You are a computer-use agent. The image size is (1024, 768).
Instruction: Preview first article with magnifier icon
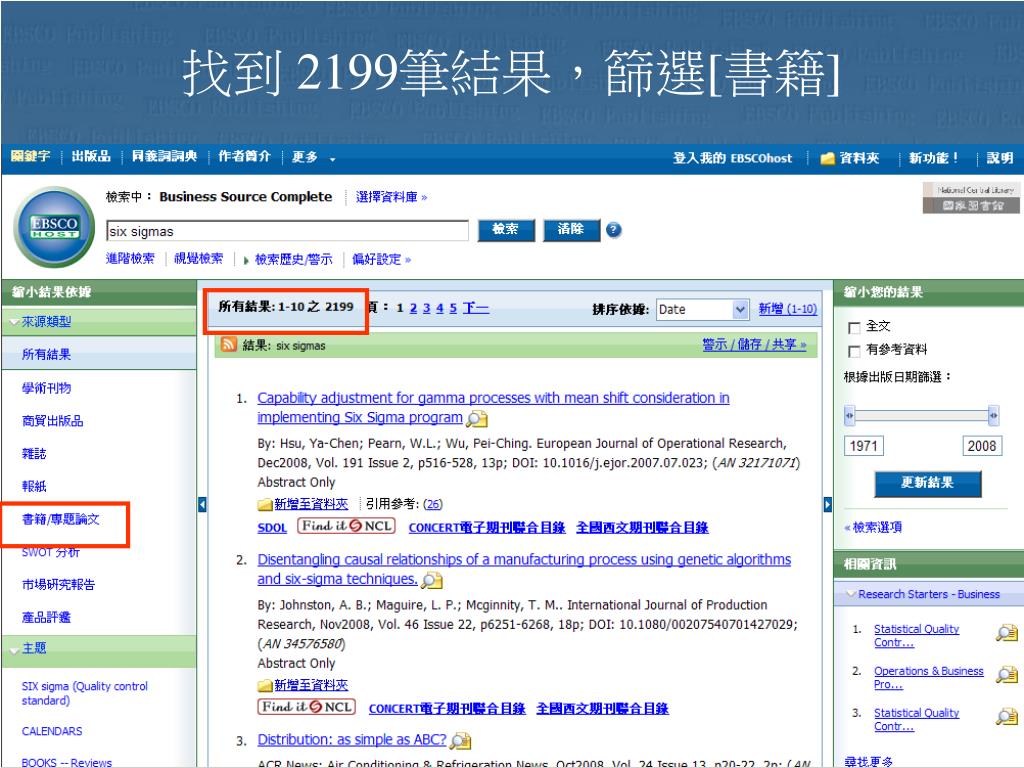[477, 419]
